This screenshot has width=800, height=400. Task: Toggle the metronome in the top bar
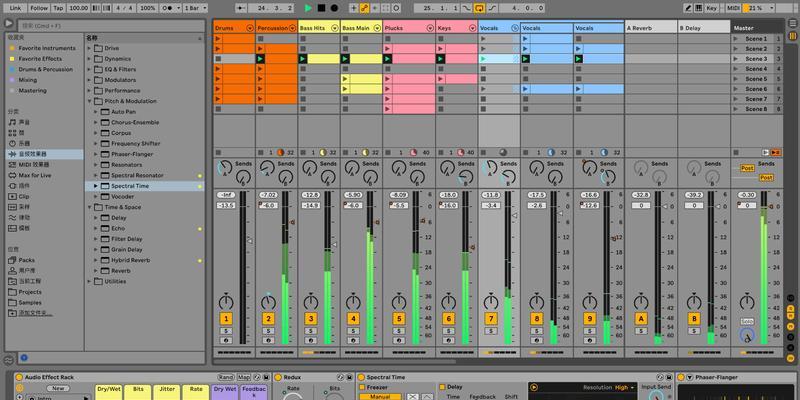168,8
